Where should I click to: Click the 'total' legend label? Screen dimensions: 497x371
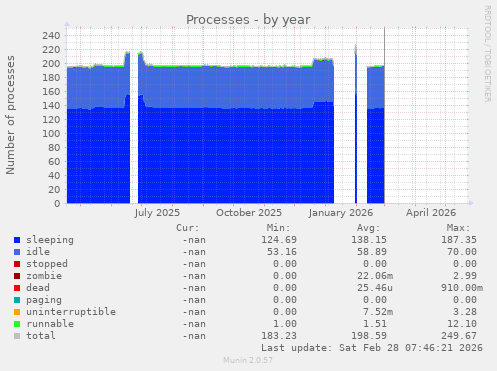[x=41, y=336]
